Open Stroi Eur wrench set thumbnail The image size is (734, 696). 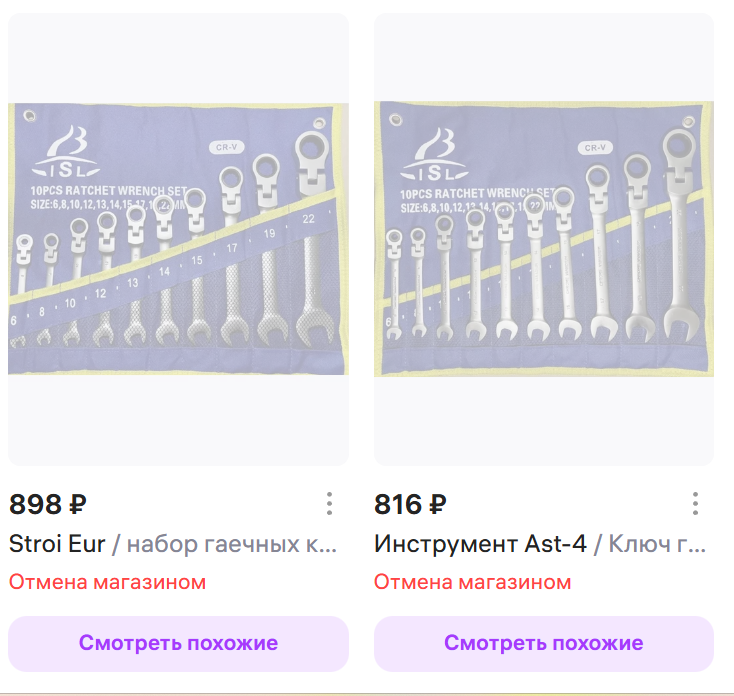pos(178,239)
